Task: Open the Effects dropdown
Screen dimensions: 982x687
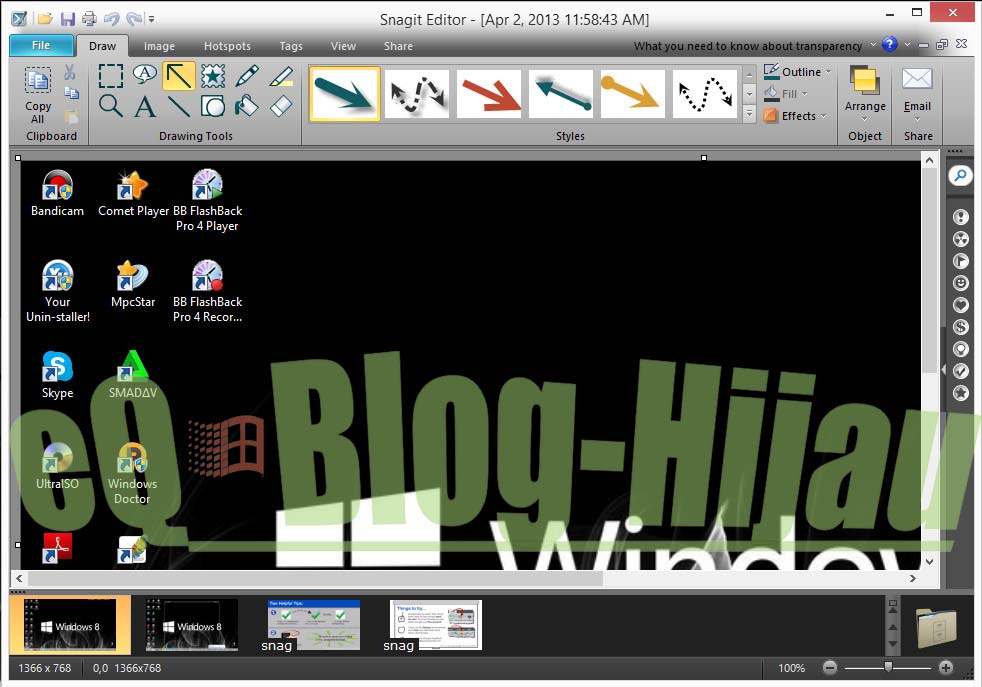Action: (x=795, y=116)
